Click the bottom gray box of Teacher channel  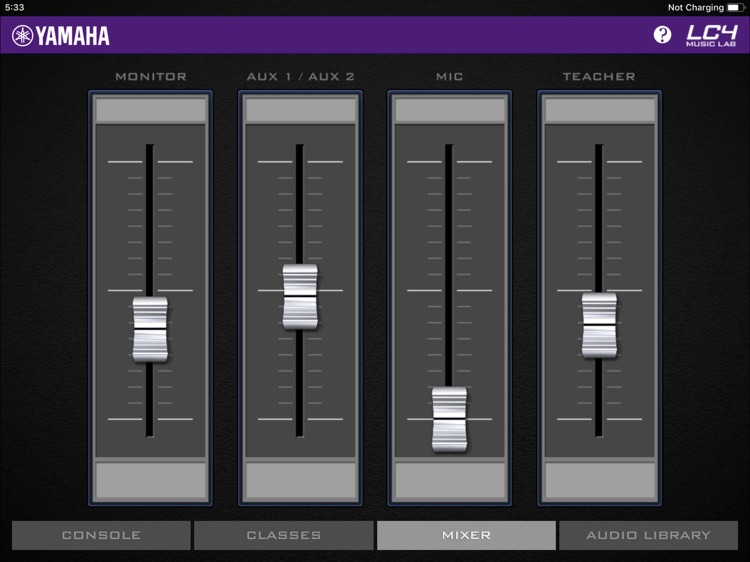[x=600, y=481]
